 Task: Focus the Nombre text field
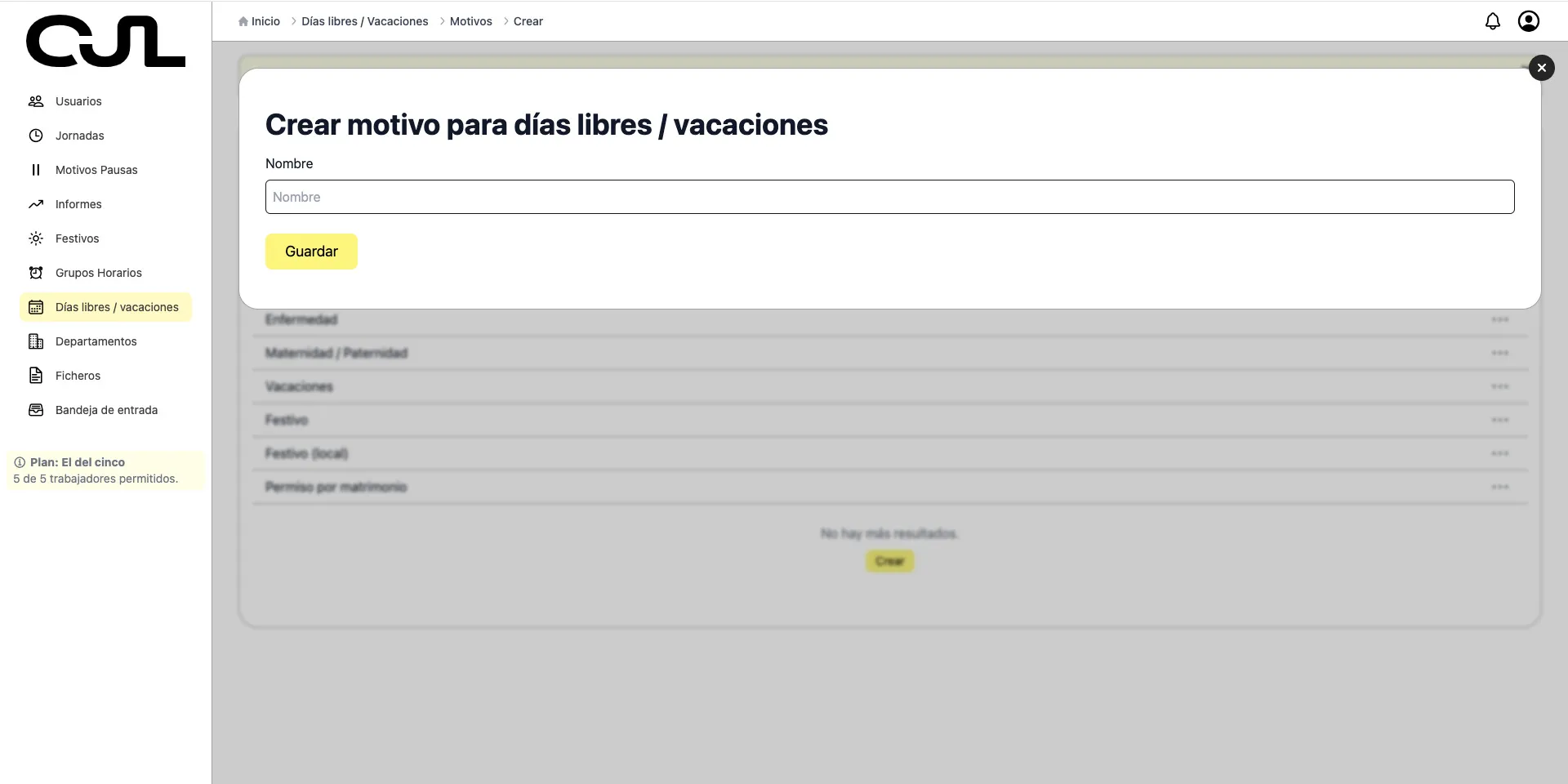[889, 197]
